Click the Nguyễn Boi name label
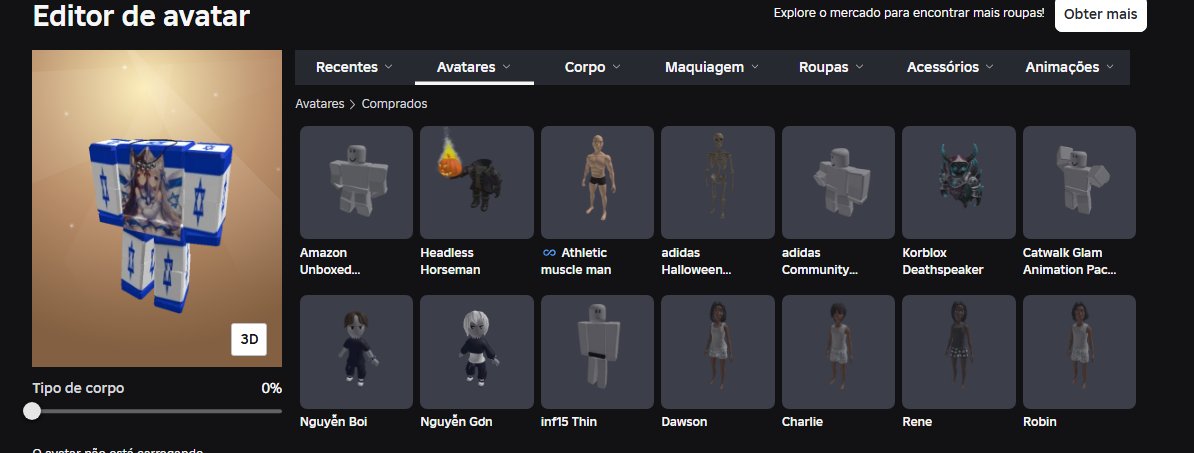This screenshot has height=453, width=1194. pos(334,422)
